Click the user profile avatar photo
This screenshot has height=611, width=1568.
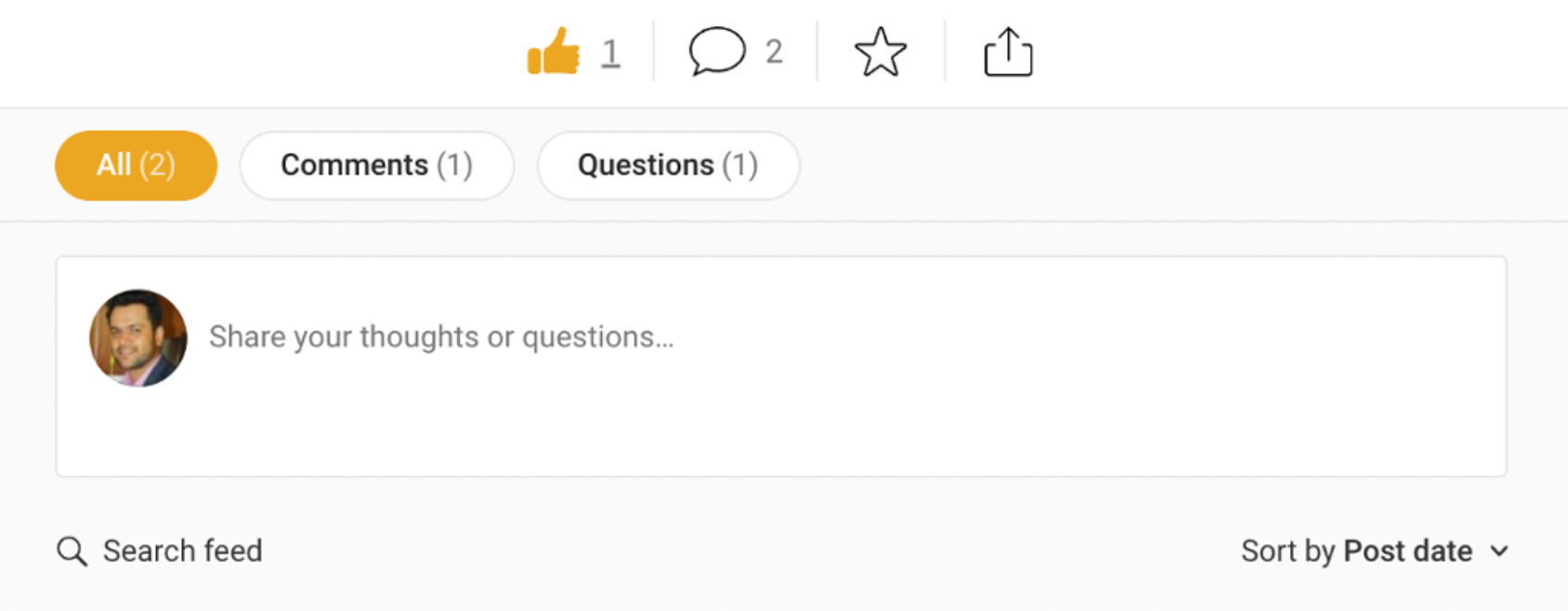pyautogui.click(x=138, y=338)
